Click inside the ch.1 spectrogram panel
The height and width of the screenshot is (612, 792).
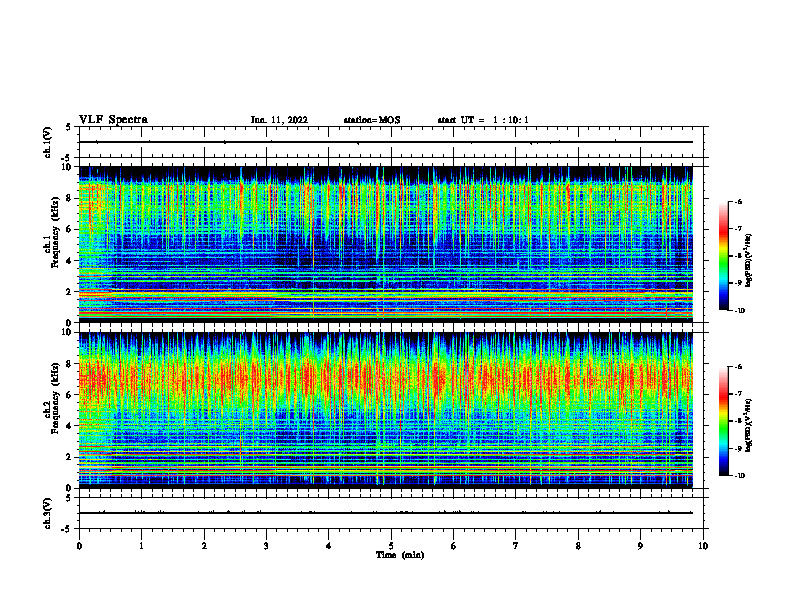click(x=386, y=244)
